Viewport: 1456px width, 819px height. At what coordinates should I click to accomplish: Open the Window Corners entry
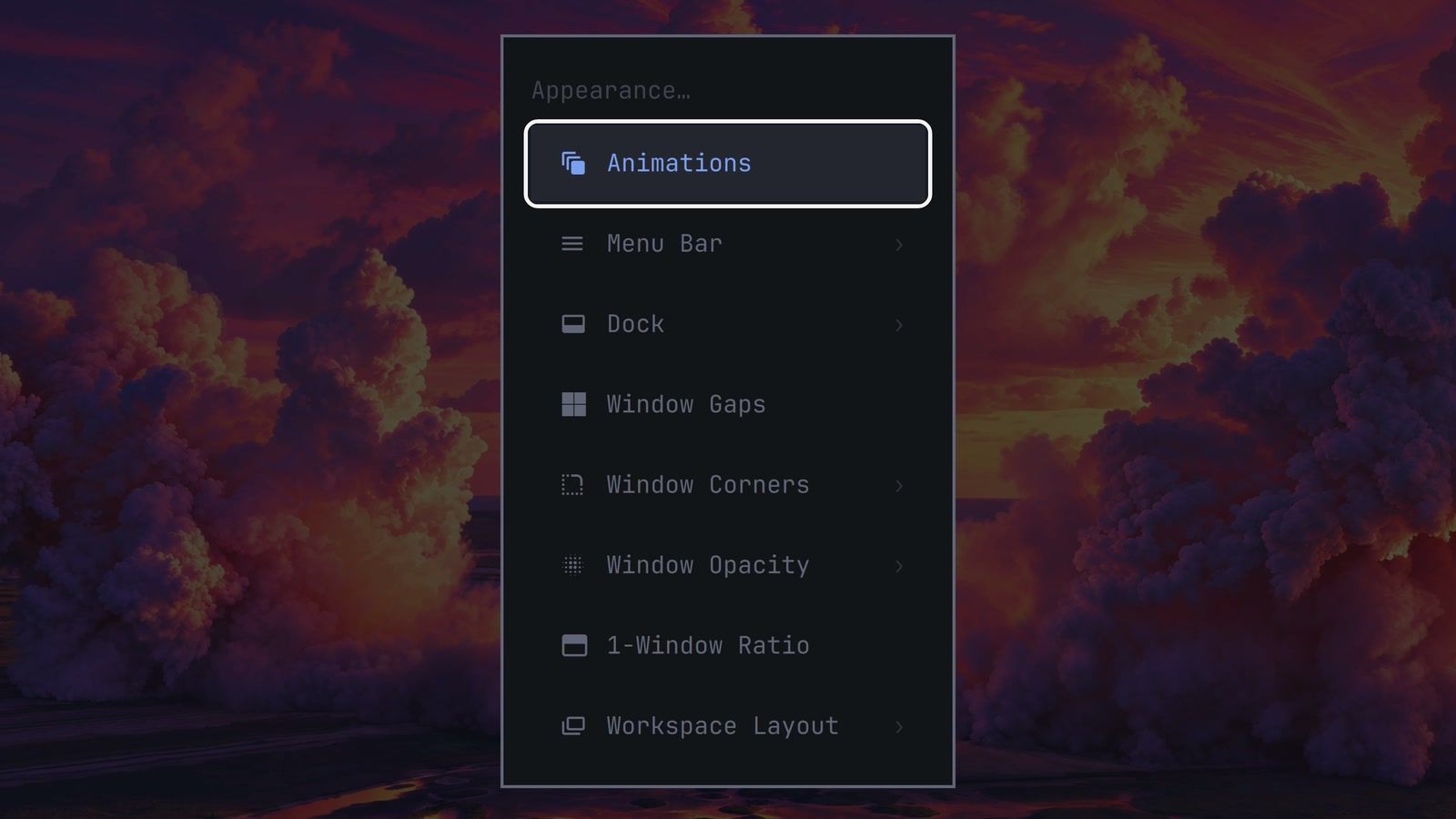728,485
